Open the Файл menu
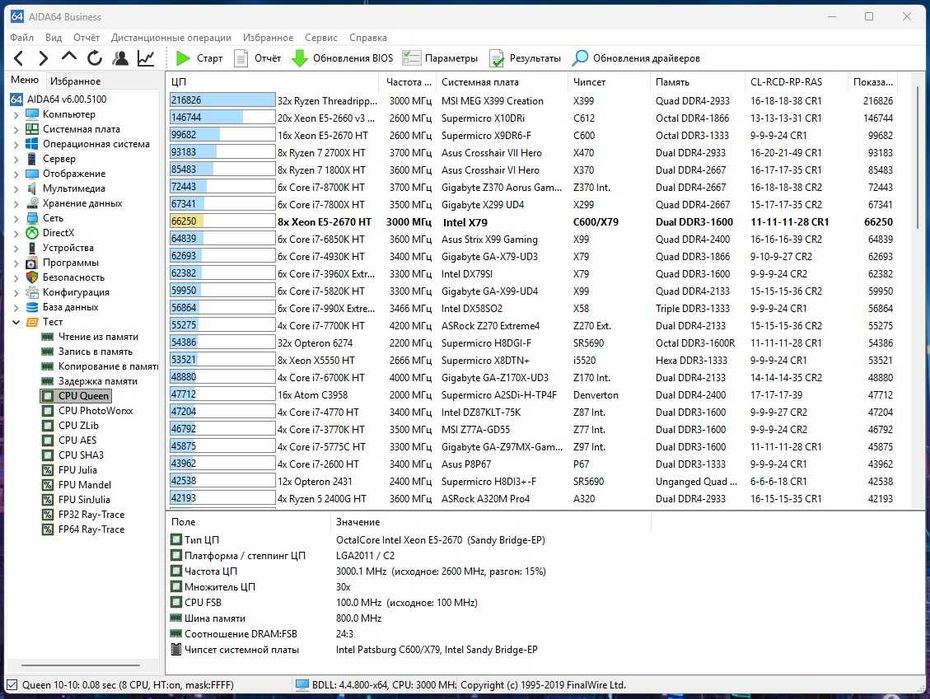Screen dimensions: 930x699 point(22,37)
